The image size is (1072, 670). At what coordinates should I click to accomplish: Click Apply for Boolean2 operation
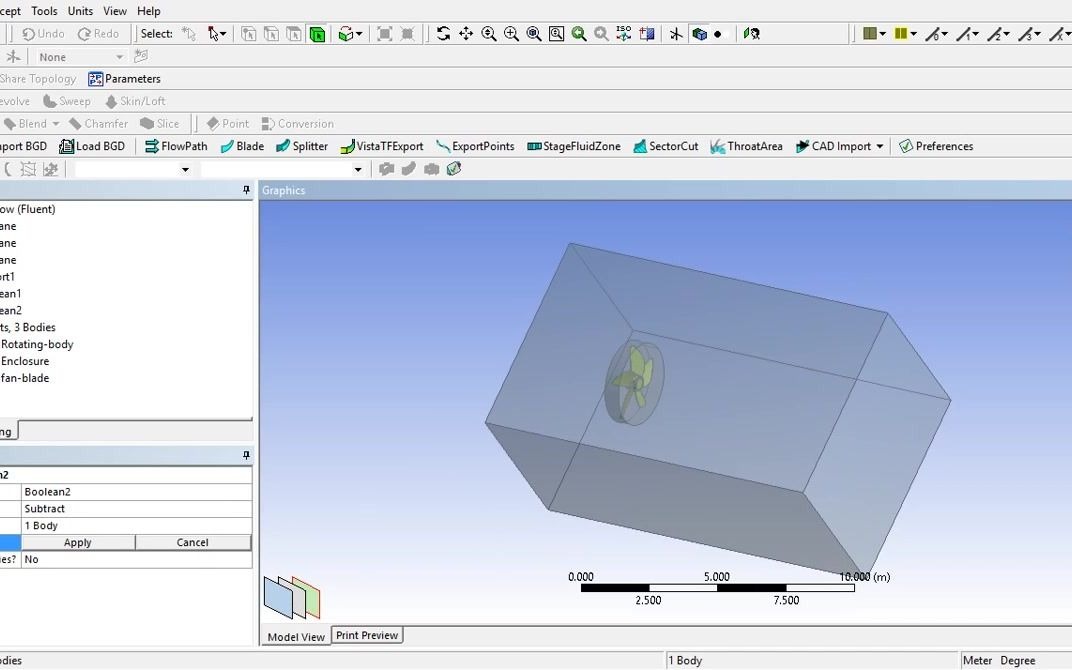pyautogui.click(x=77, y=542)
